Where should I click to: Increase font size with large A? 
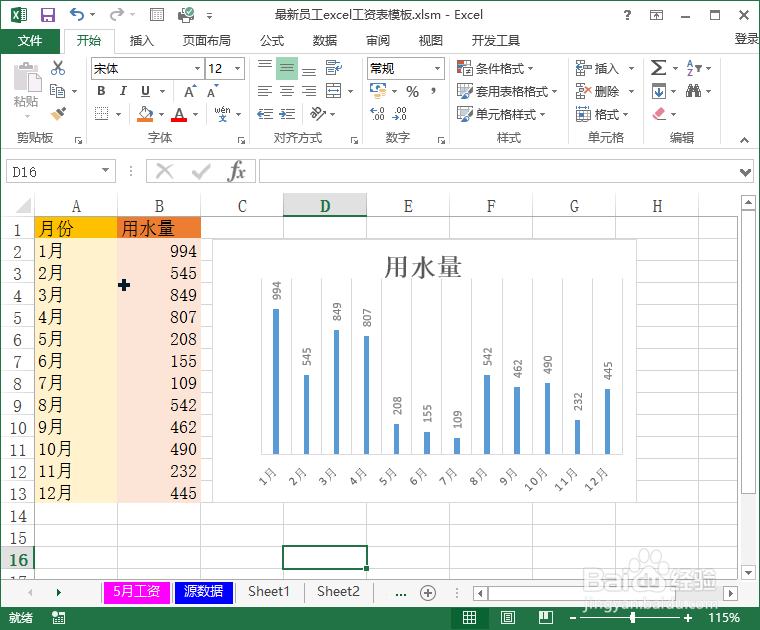click(x=190, y=91)
